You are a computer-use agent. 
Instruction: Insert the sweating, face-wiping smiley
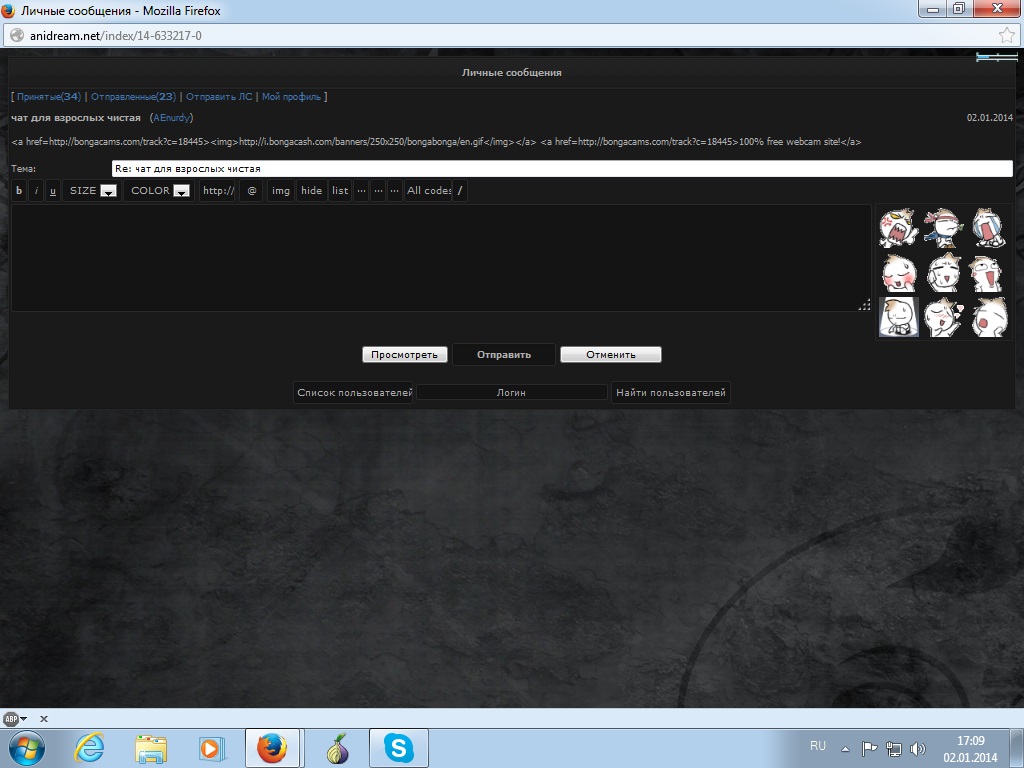pyautogui.click(x=943, y=272)
